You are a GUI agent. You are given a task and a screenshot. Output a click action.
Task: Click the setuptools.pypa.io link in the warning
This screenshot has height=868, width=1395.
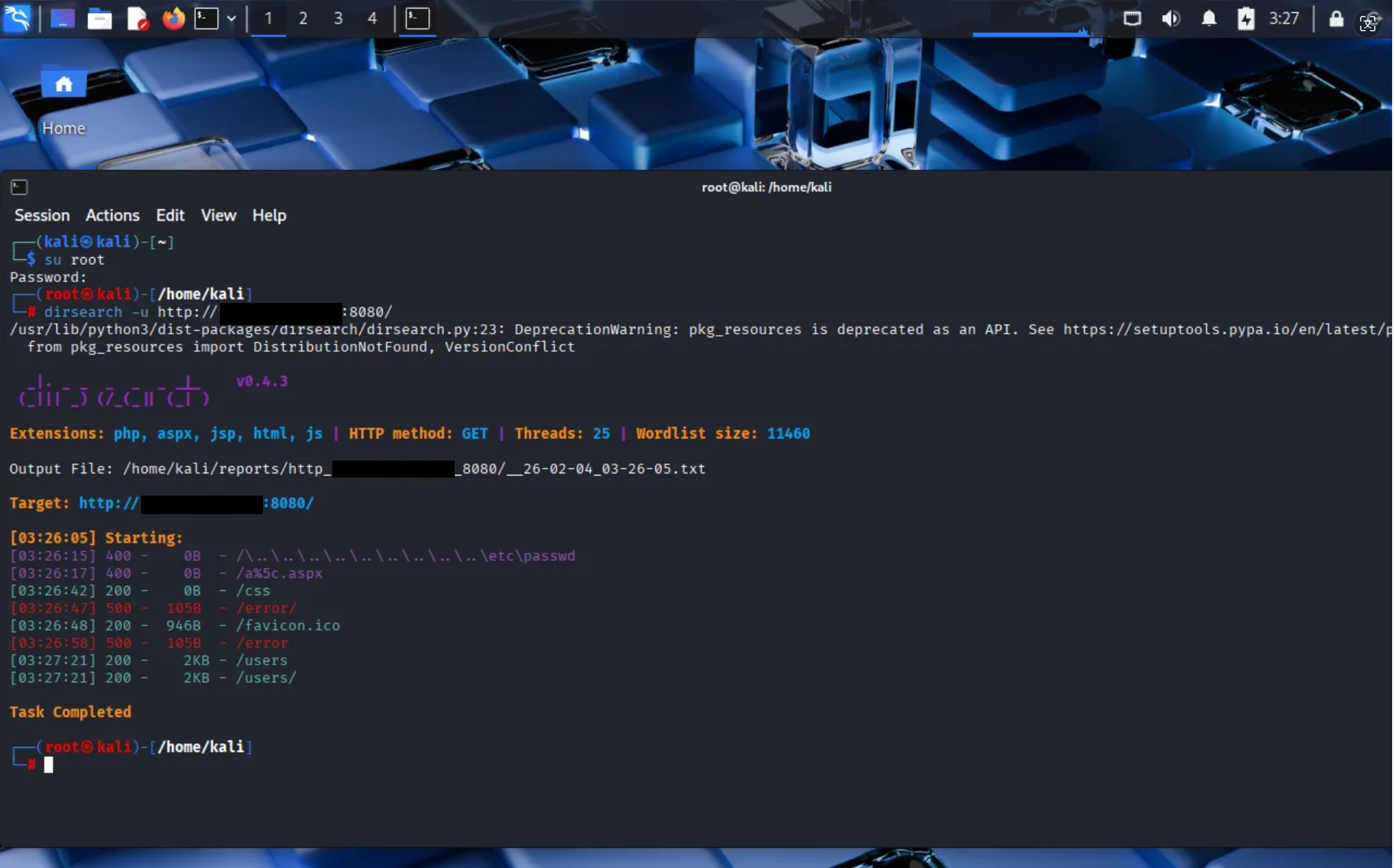tap(1226, 329)
